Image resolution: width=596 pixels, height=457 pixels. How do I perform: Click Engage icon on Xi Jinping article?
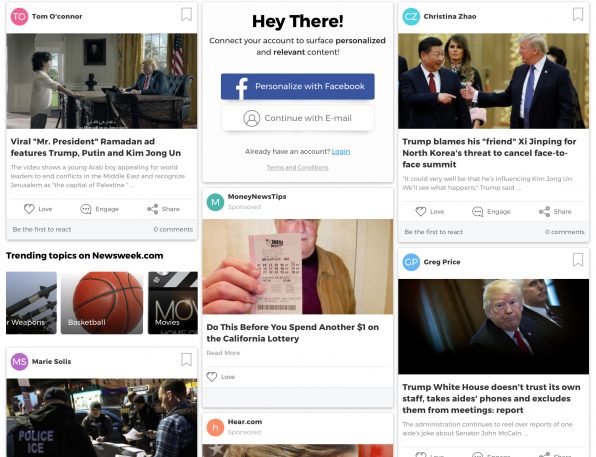[477, 212]
